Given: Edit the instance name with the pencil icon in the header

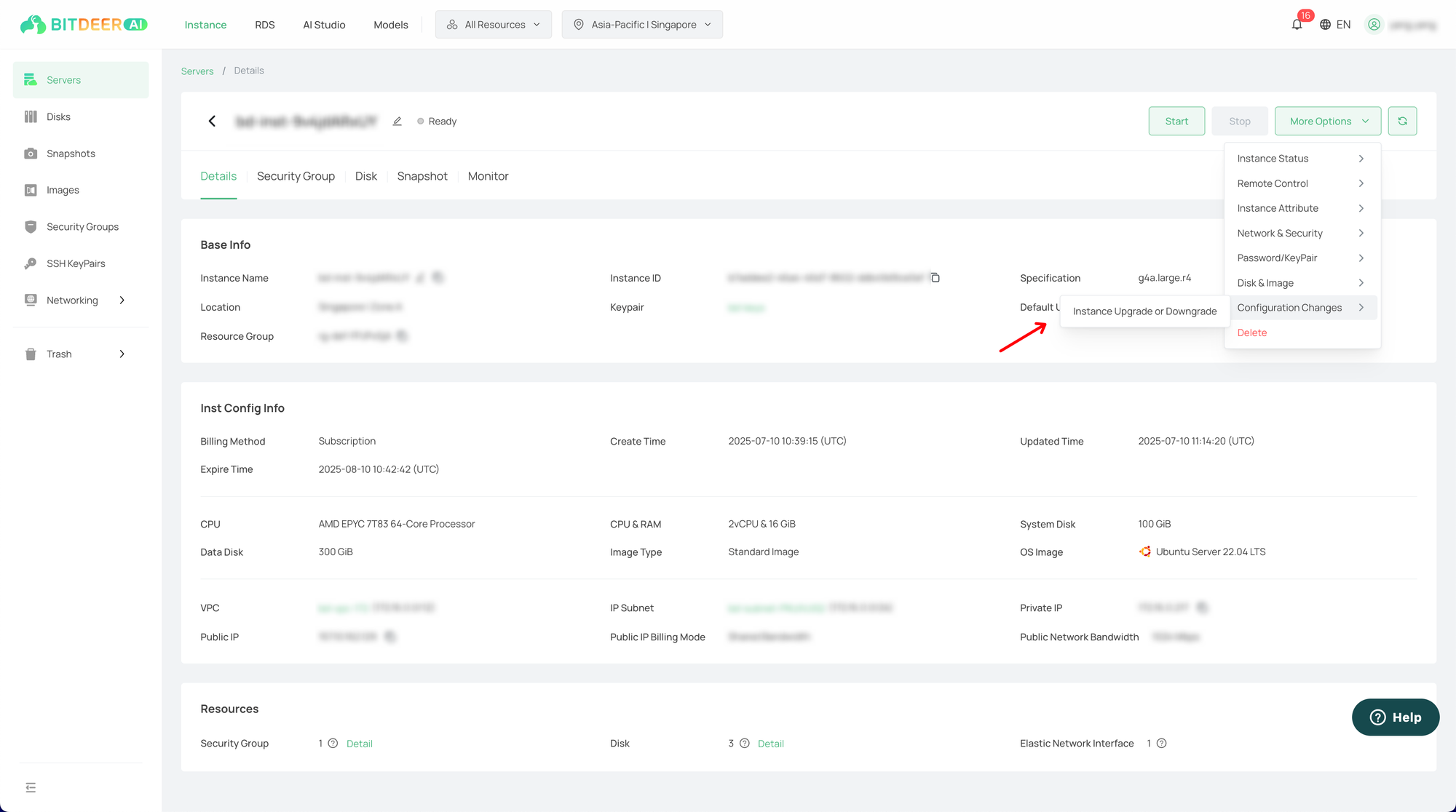Looking at the screenshot, I should click(x=397, y=122).
